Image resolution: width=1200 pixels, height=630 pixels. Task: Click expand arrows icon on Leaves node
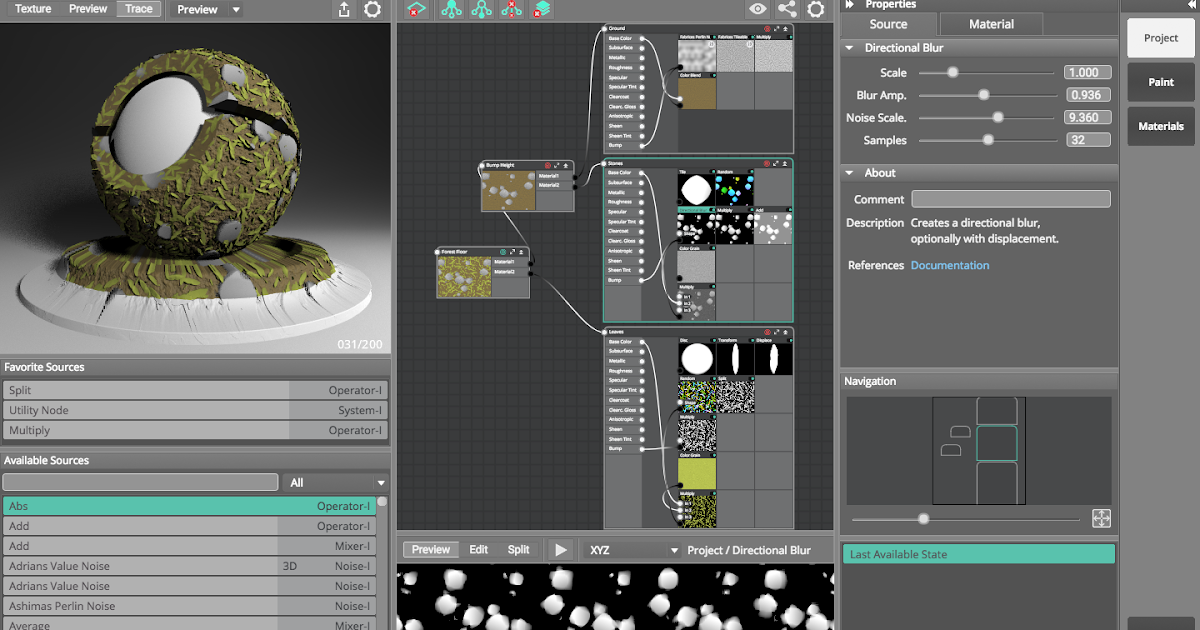777,332
